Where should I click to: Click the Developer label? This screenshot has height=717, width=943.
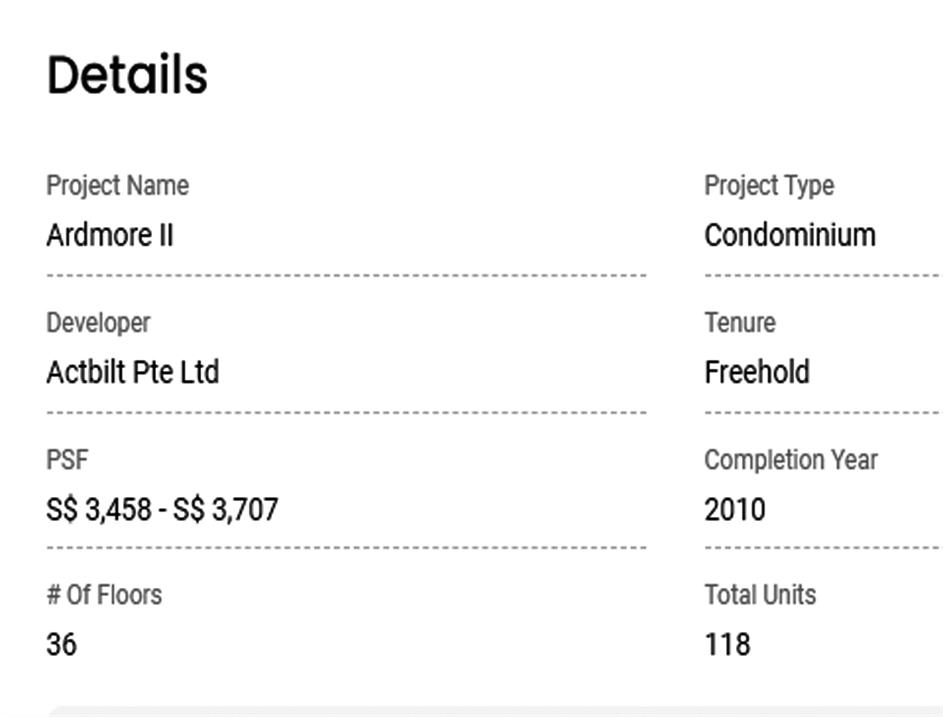(98, 323)
